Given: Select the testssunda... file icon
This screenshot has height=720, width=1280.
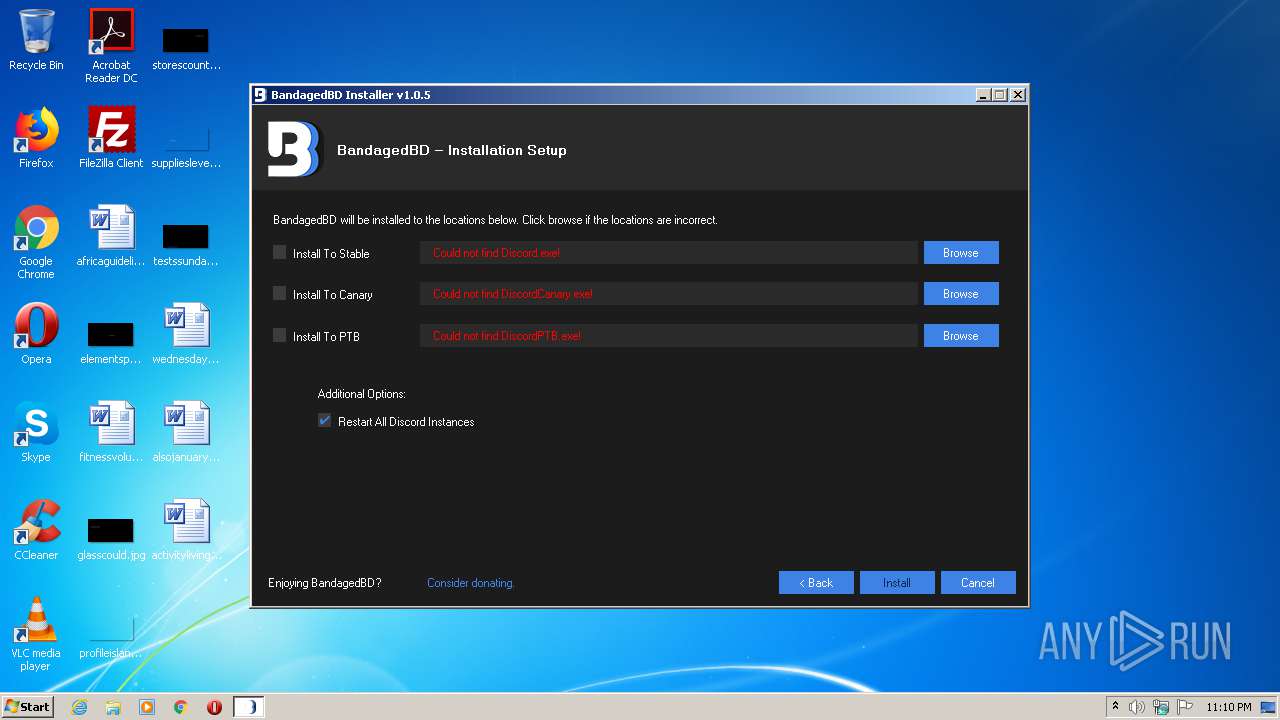Looking at the screenshot, I should 186,244.
